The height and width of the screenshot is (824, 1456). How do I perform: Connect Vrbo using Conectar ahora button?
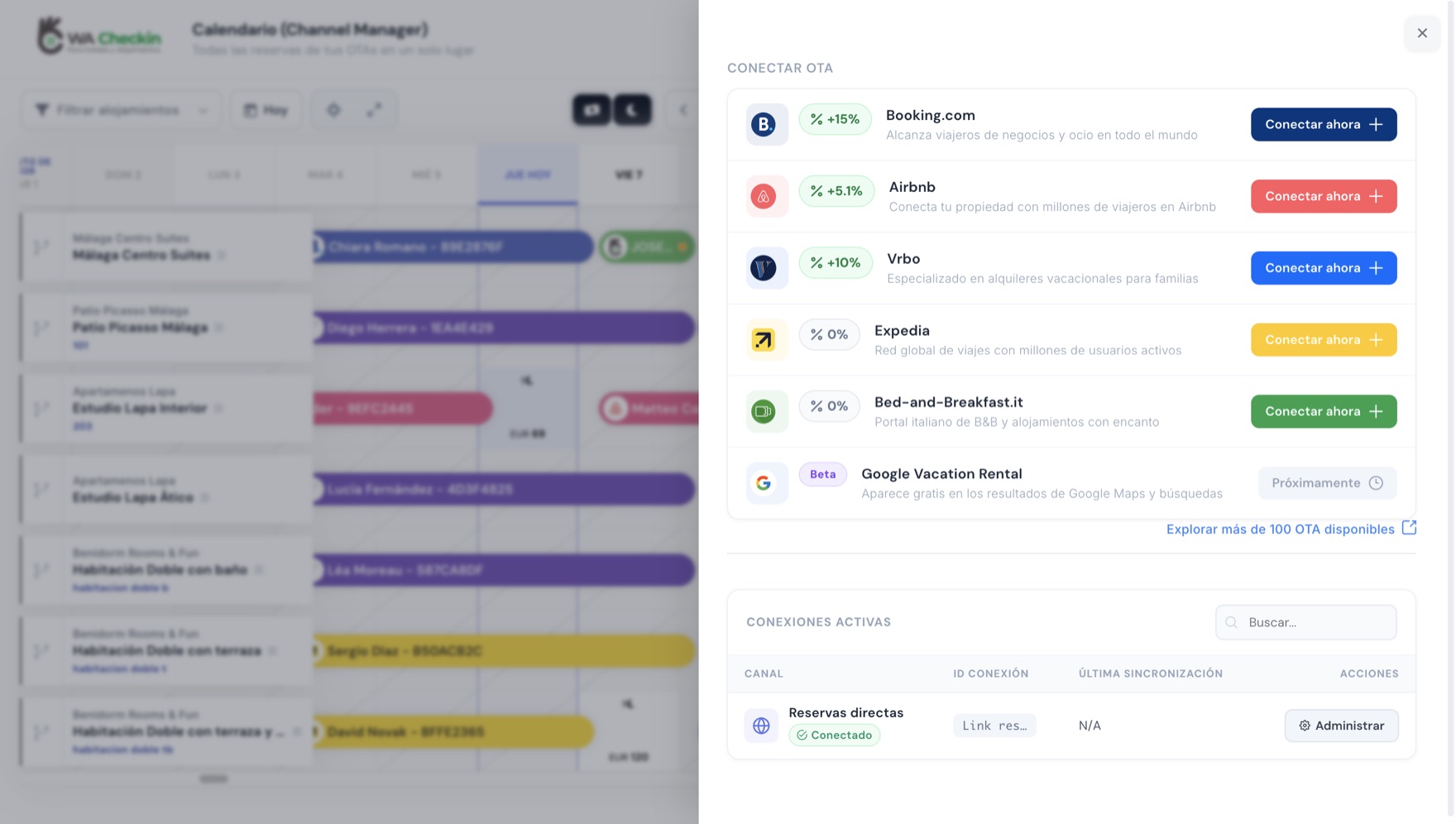[1324, 268]
